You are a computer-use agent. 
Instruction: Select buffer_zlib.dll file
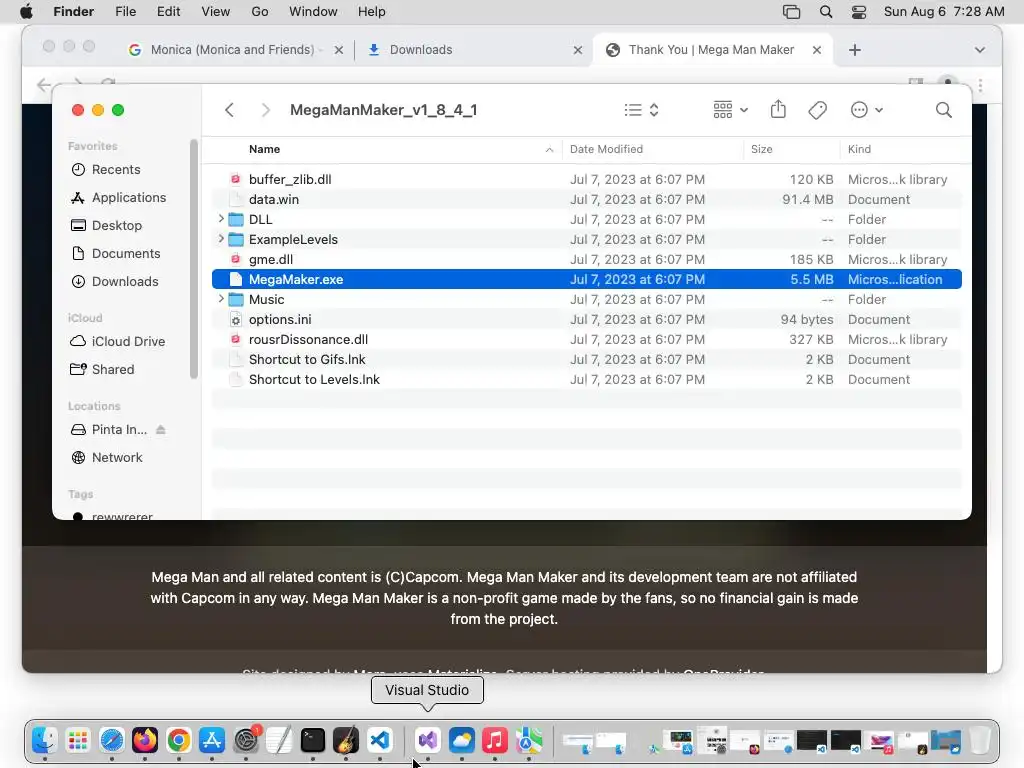click(586, 179)
